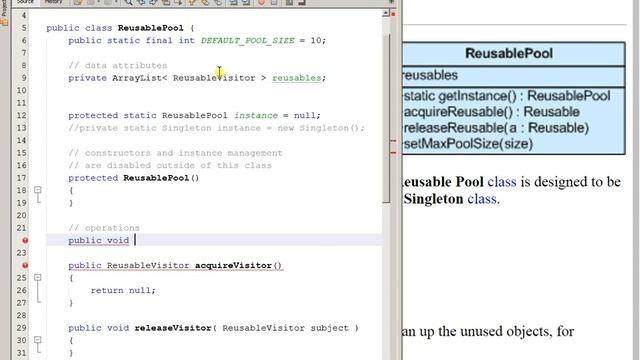
Task: Click 'ReusablePool()' constructor name on line 17
Action: [x=161, y=178]
